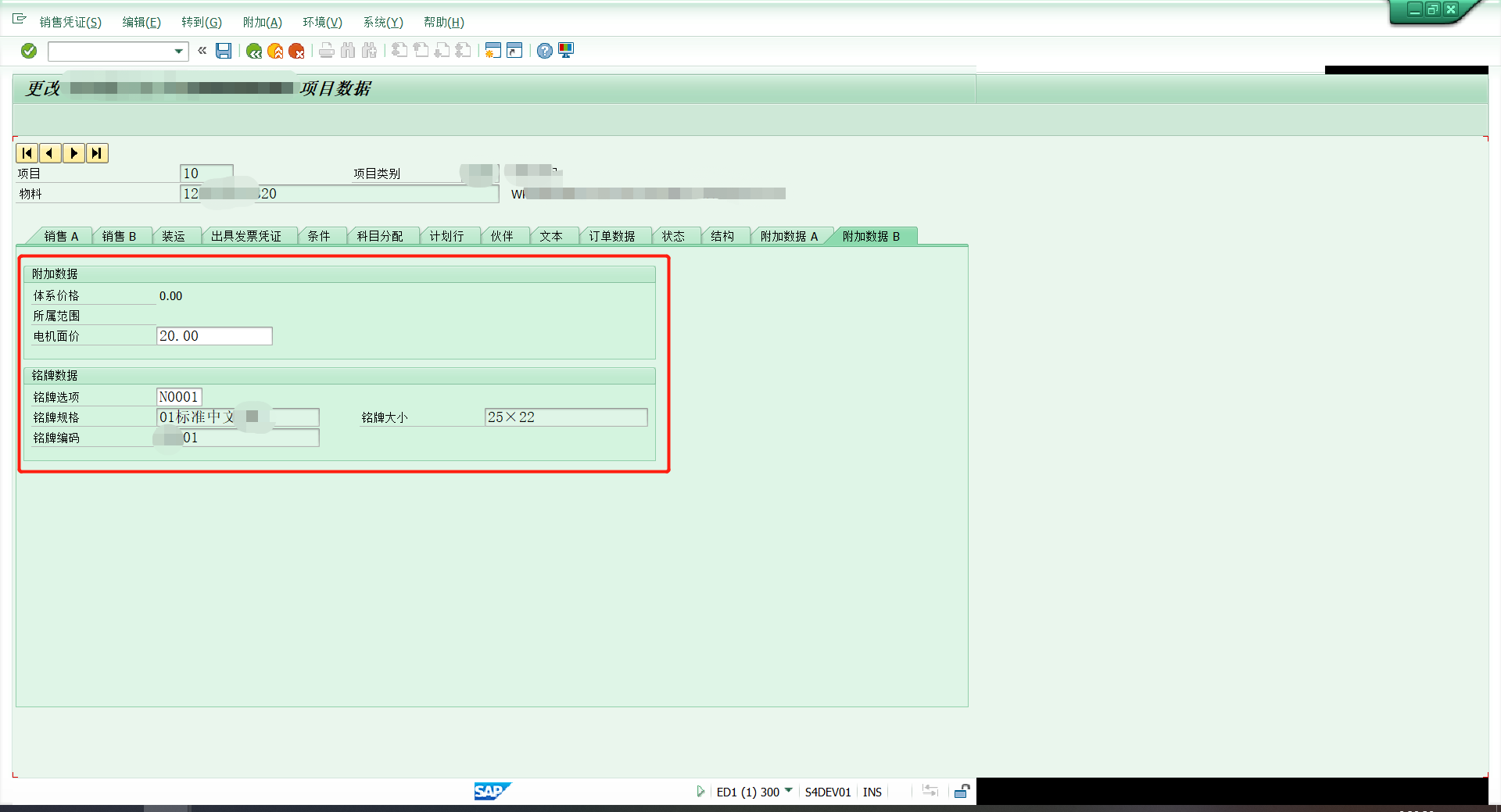Click the 铭牌选项 field showing N0001
This screenshot has height=812, width=1501.
(179, 397)
